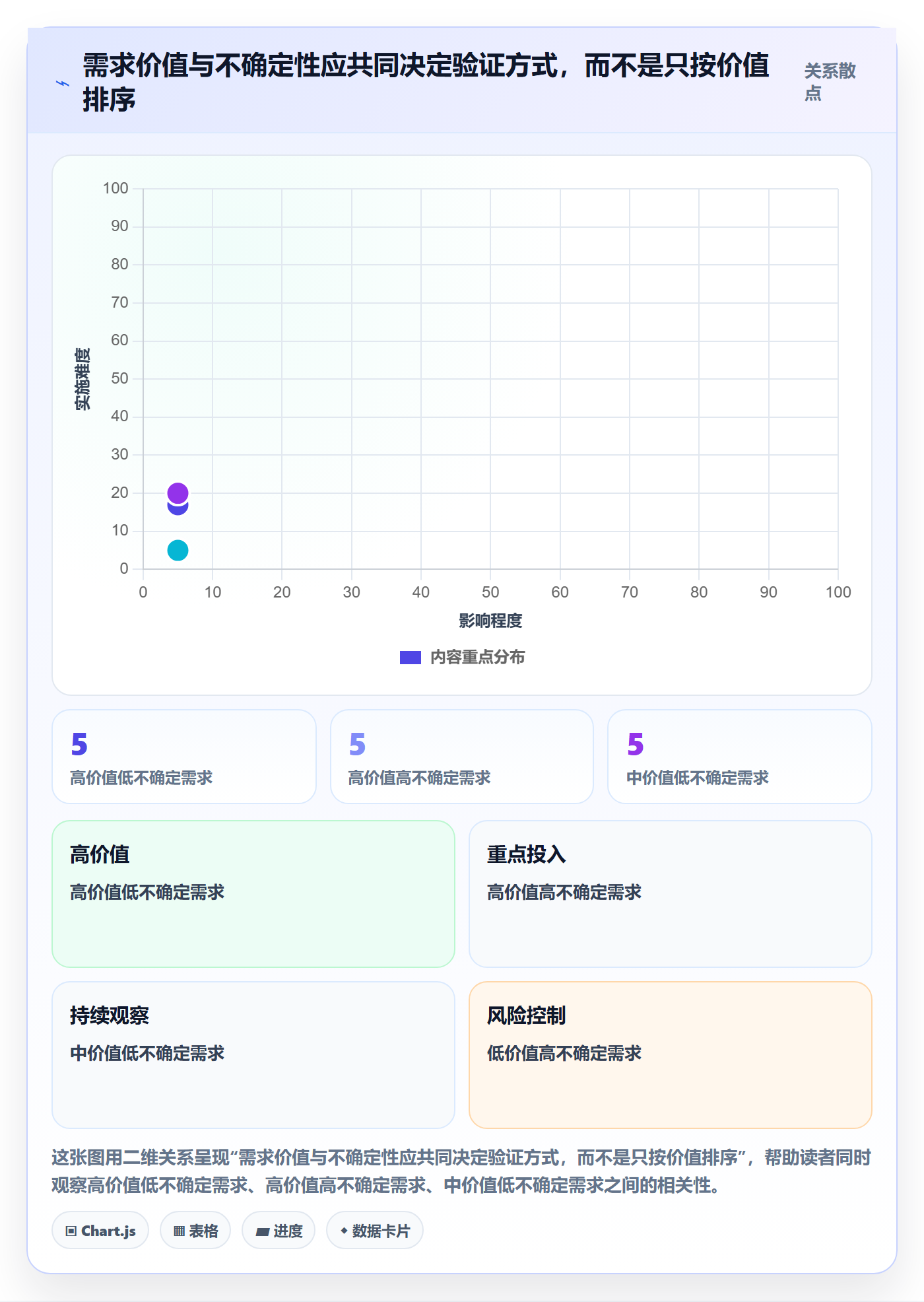Viewport: 924px width, 1302px height.
Task: Click the main heading 需求价值与不确定性
Action: pos(426,83)
